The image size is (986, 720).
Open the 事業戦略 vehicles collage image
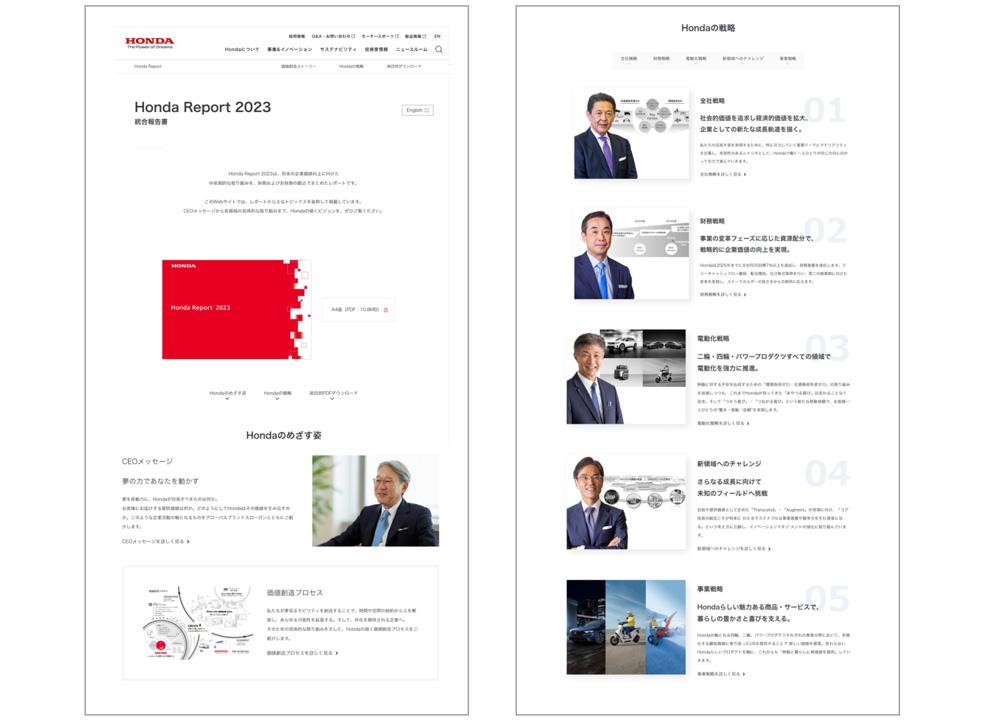[x=626, y=627]
